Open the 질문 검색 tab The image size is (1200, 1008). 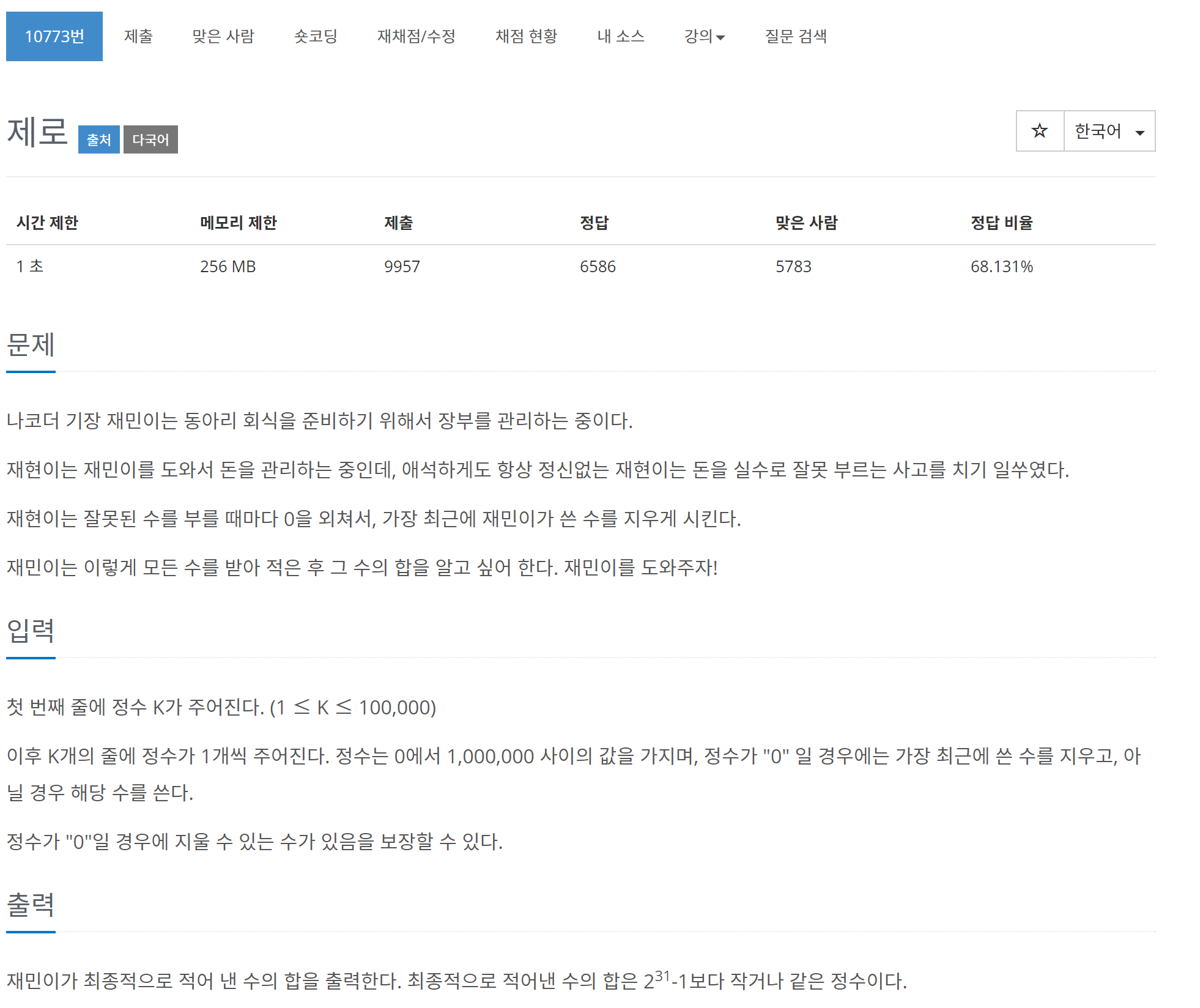coord(795,36)
